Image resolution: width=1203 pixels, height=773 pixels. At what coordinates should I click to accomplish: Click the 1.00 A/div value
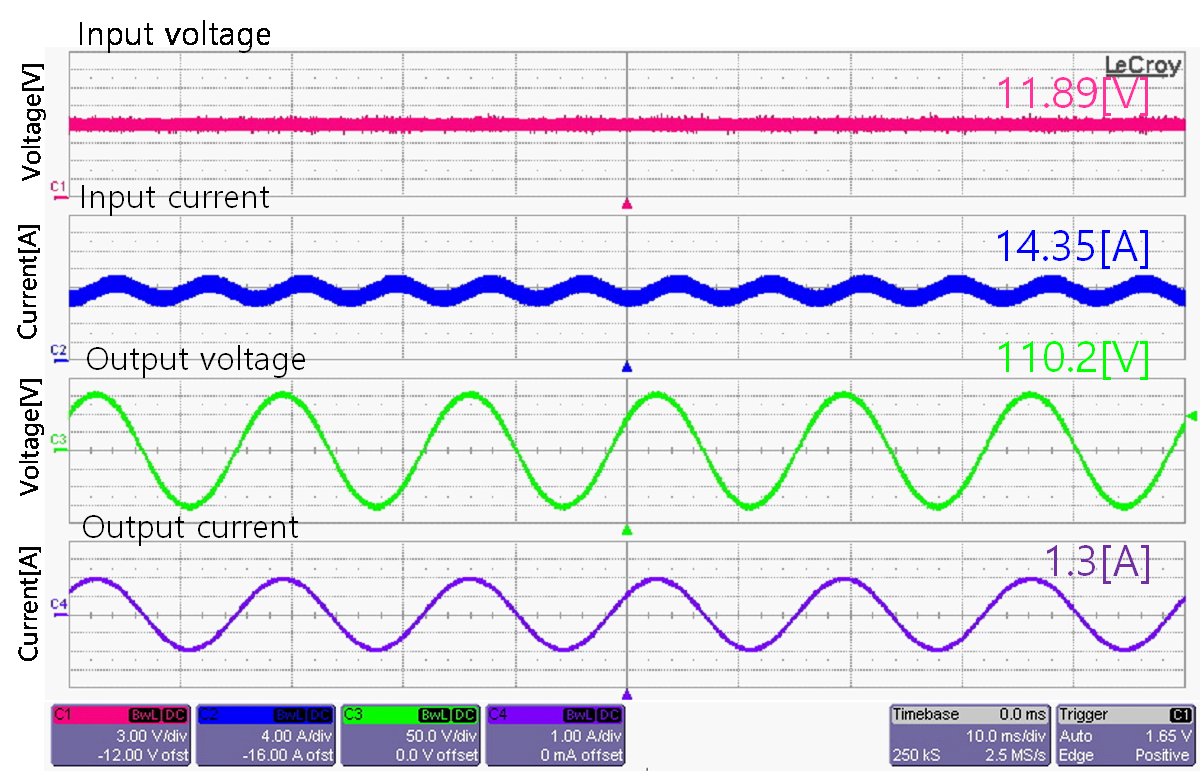[x=587, y=736]
